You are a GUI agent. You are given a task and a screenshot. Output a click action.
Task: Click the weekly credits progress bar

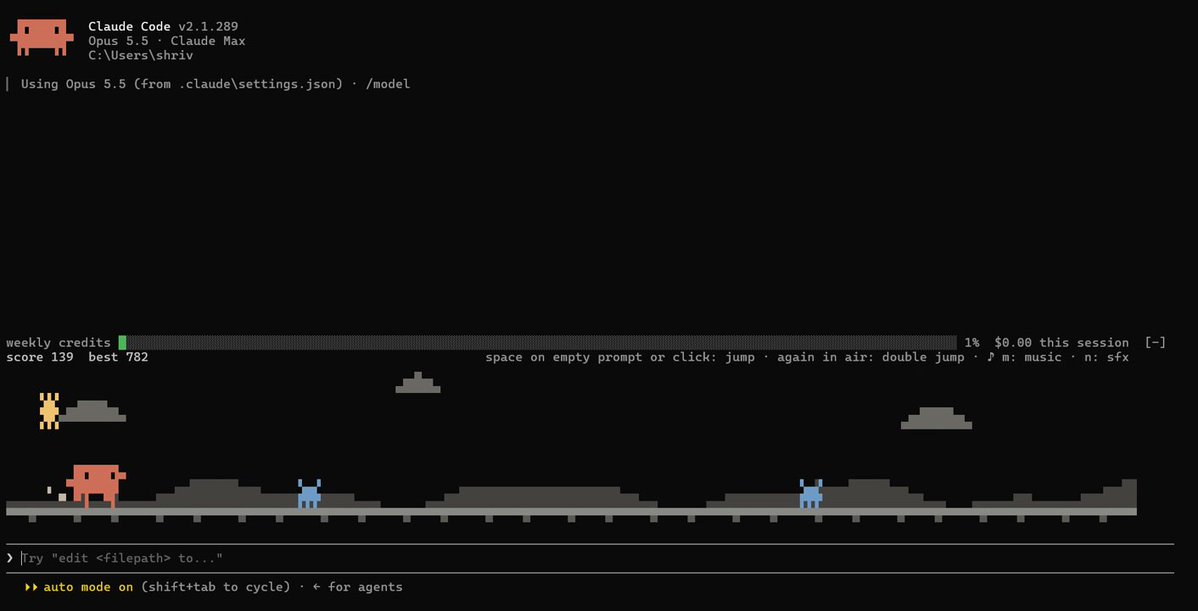pyautogui.click(x=537, y=343)
